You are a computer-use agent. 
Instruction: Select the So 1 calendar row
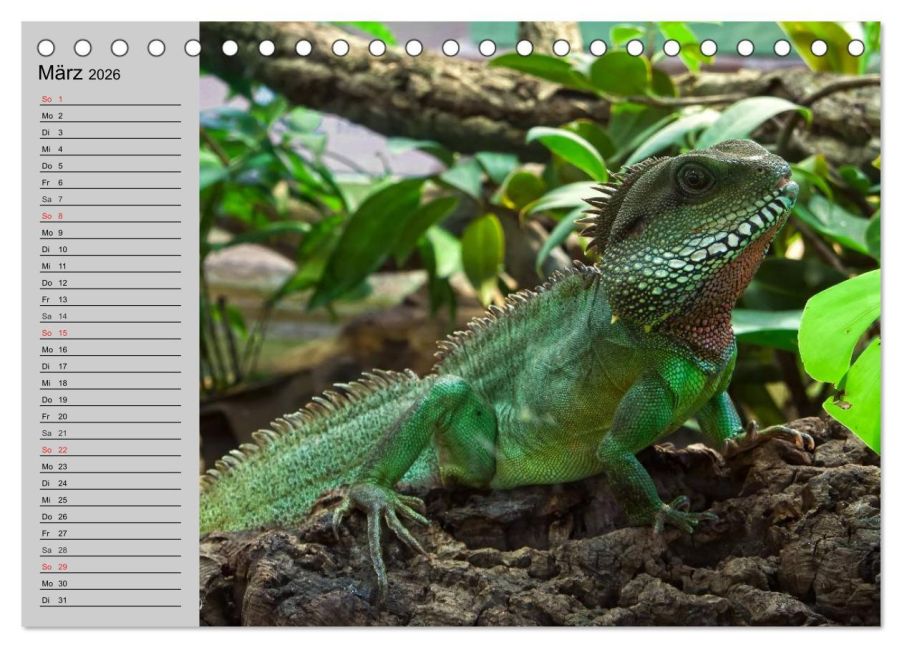[110, 99]
